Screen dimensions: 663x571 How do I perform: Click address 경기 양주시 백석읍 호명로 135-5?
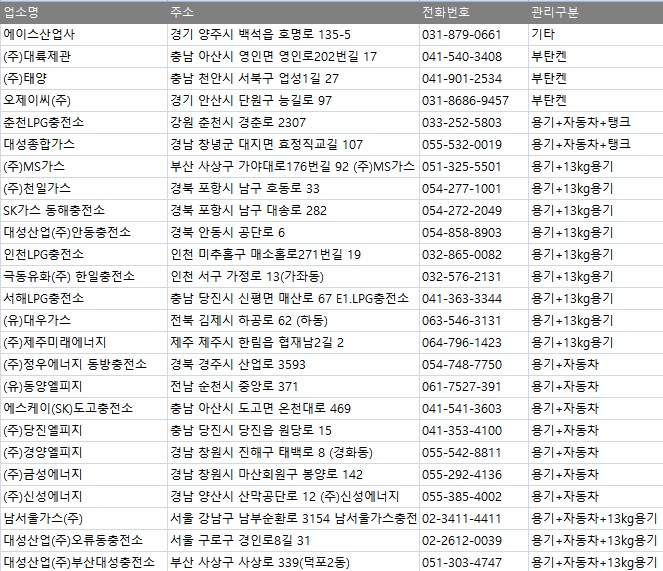pyautogui.click(x=260, y=35)
